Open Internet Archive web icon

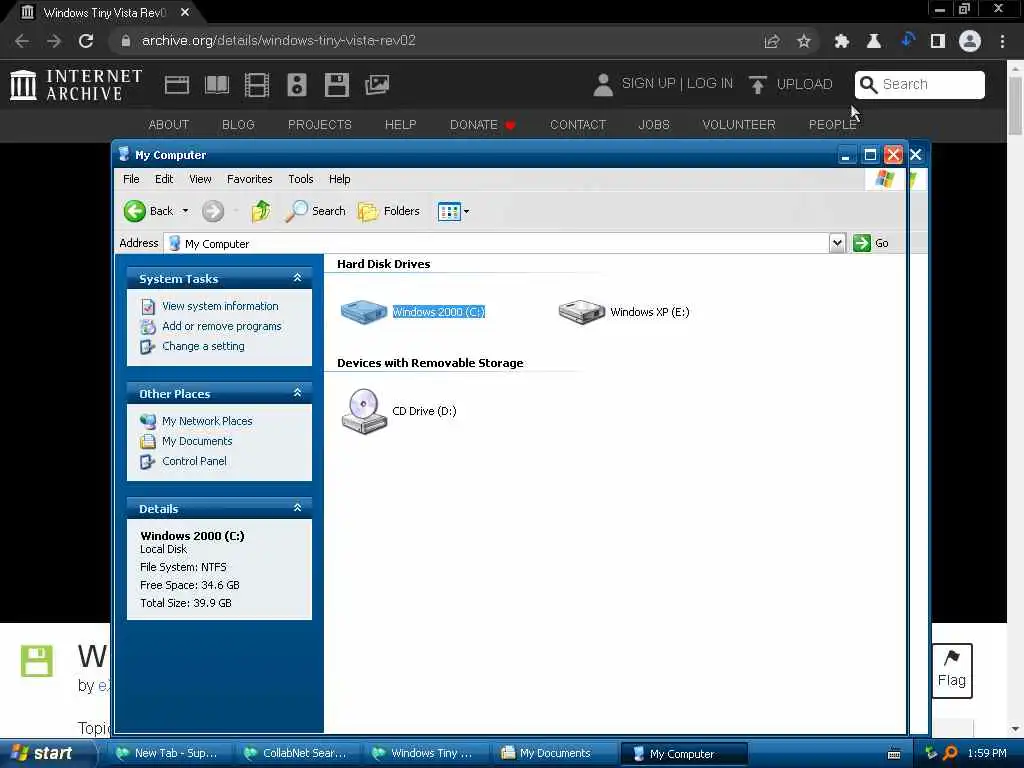176,85
